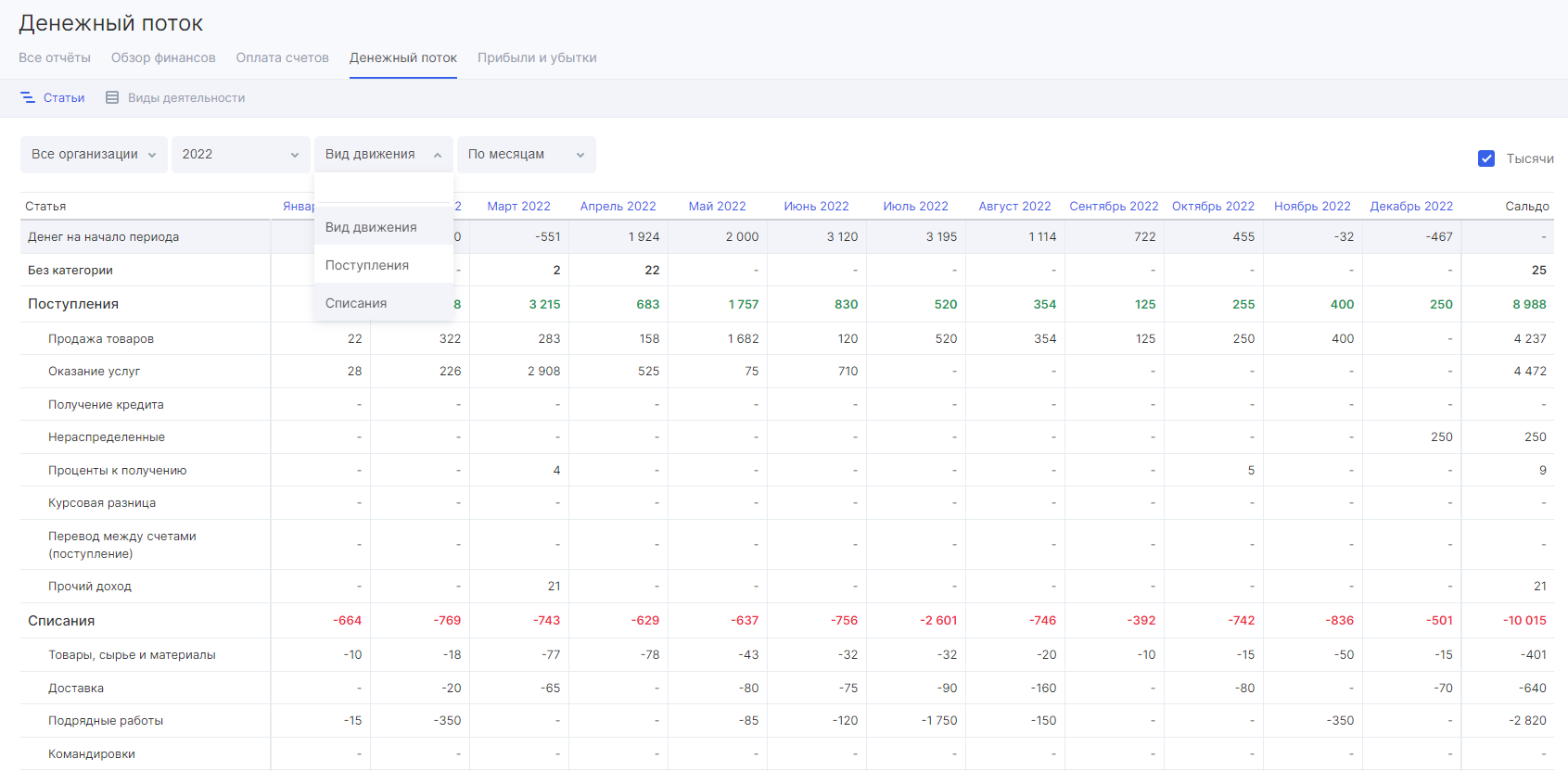1568x771 pixels.
Task: Click the Без категории row label
Action: point(70,270)
